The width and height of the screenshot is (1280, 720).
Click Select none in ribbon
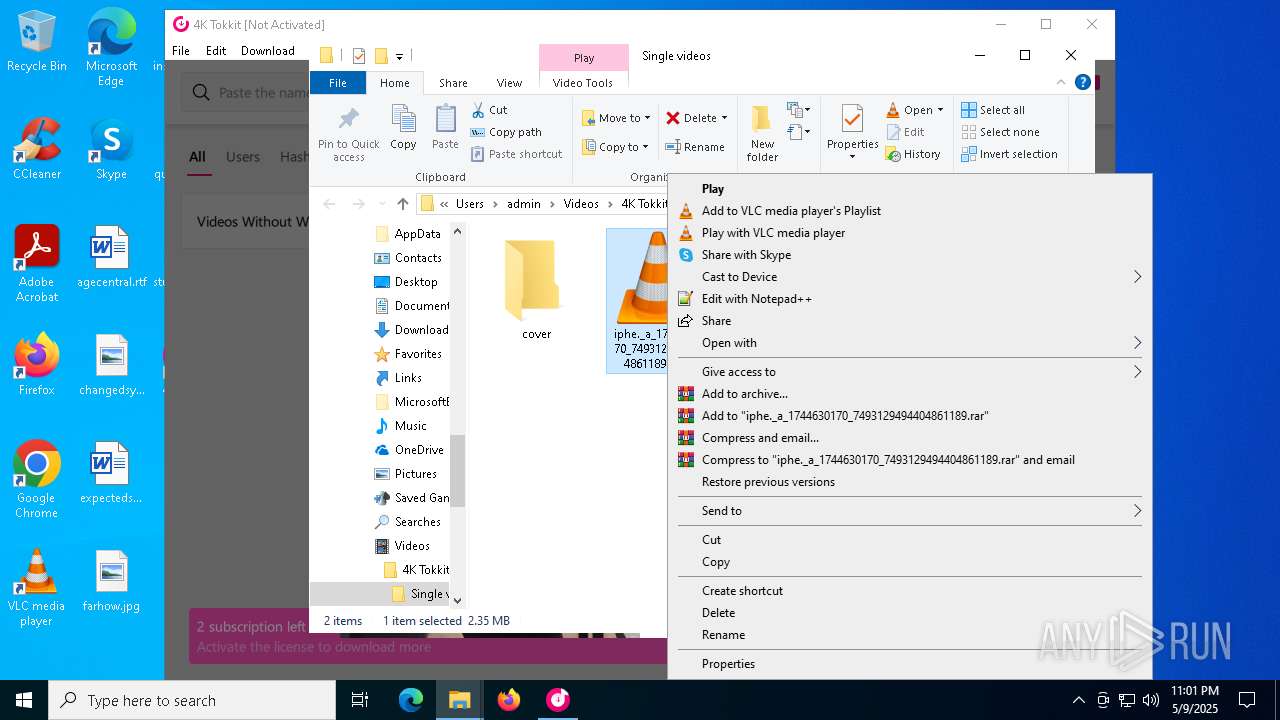[x=1000, y=132]
